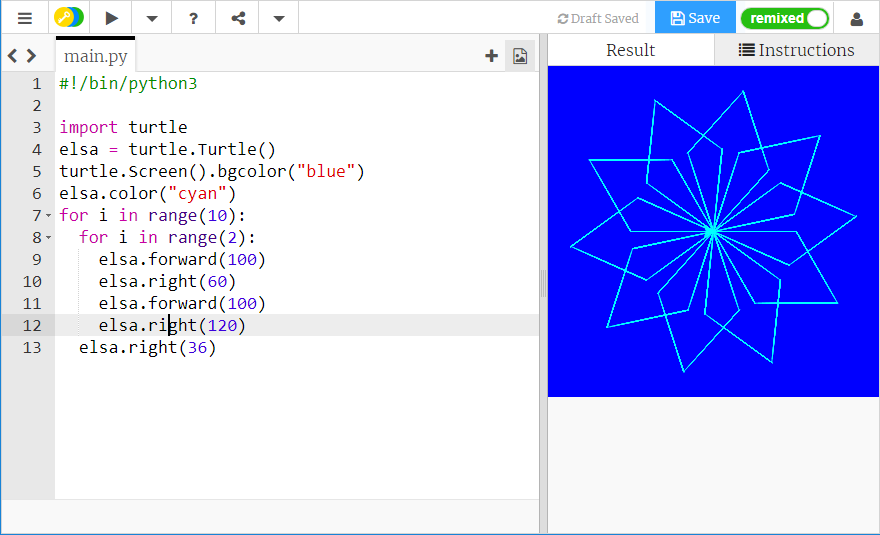Click the share icon

(x=238, y=18)
